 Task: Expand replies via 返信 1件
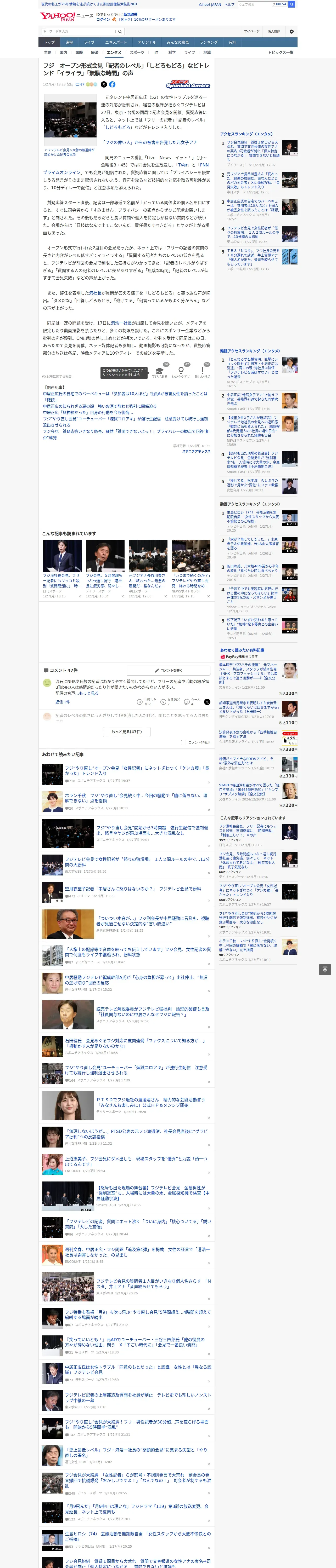point(63,702)
